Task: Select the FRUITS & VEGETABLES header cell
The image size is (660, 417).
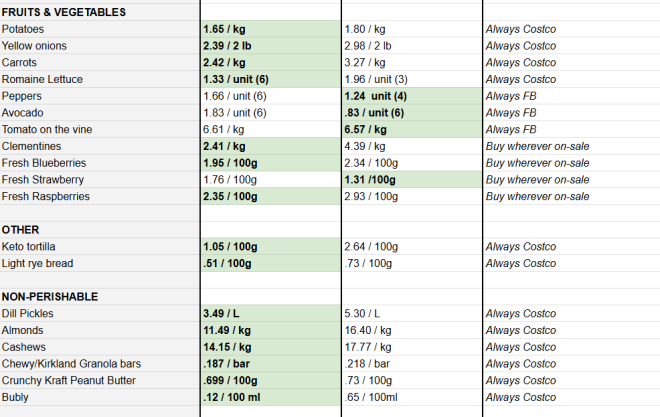Action: (64, 12)
